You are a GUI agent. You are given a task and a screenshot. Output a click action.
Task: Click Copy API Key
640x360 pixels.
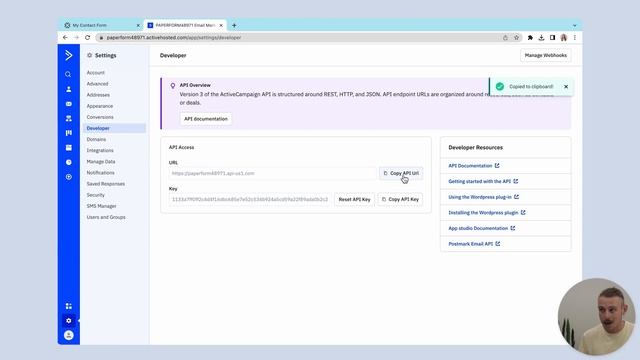400,199
